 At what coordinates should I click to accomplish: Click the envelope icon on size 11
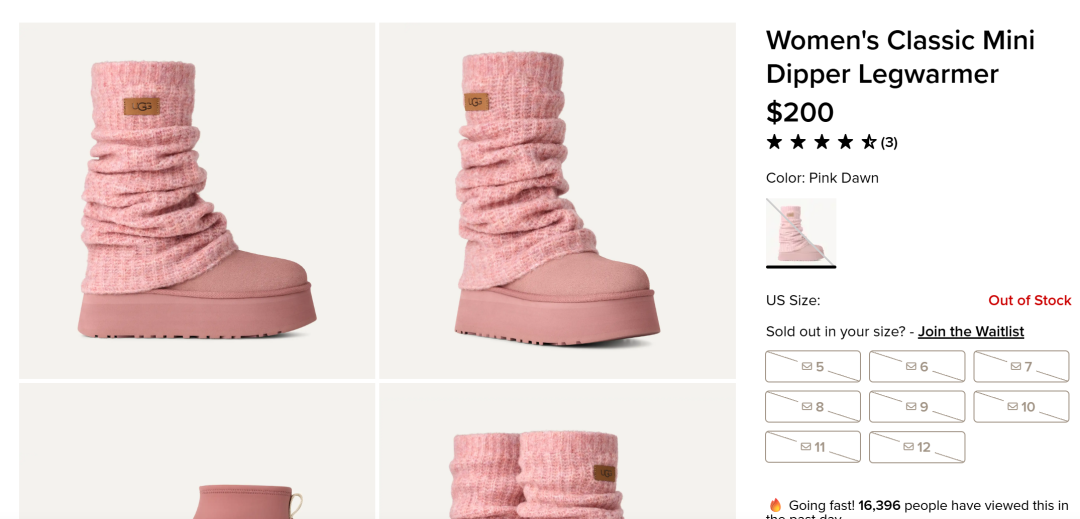coord(805,447)
